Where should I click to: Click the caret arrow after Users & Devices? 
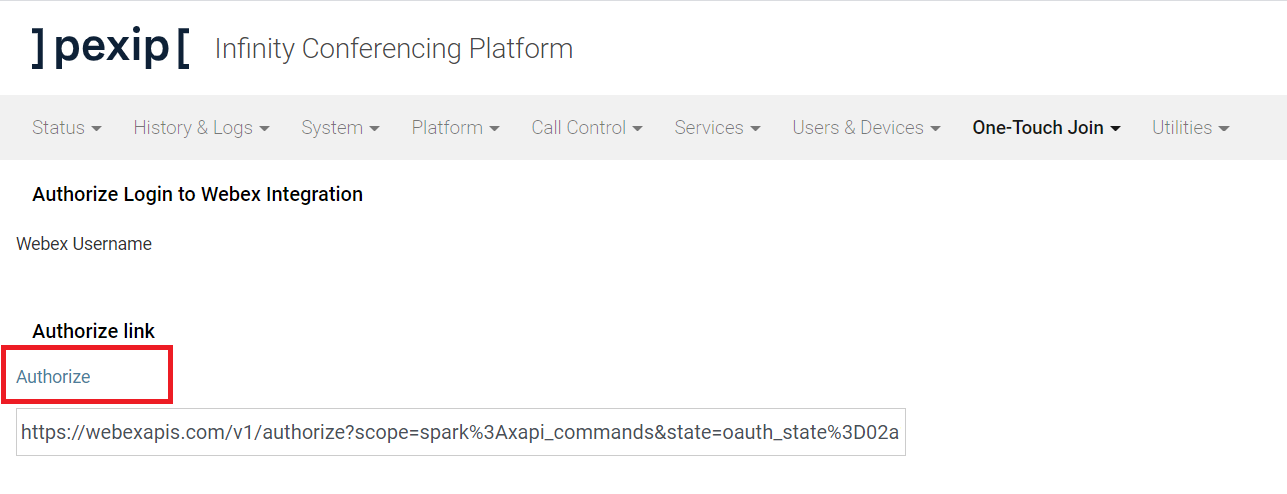pos(936,129)
